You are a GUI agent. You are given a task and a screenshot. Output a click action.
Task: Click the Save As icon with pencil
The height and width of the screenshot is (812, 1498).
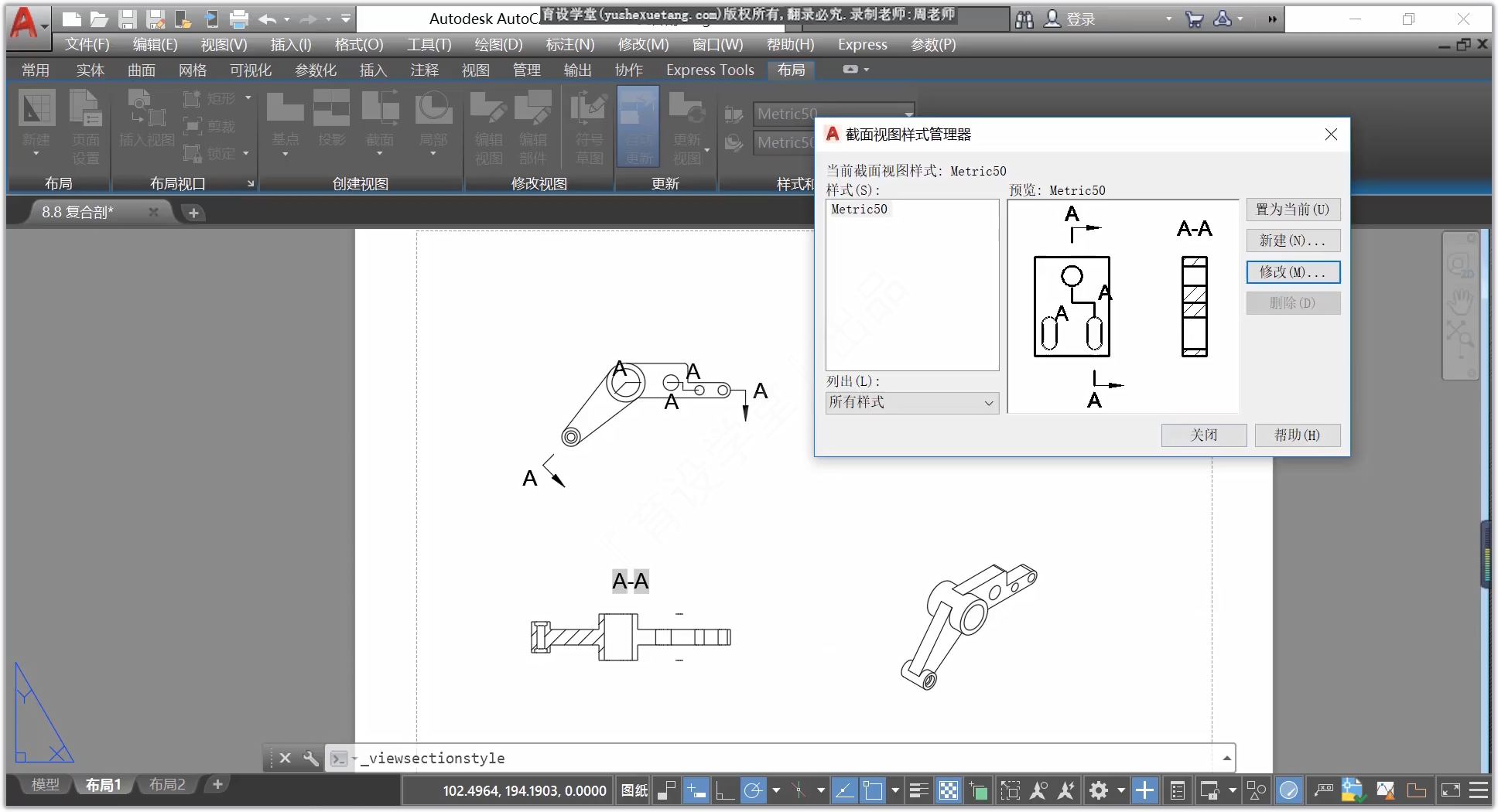tap(156, 19)
